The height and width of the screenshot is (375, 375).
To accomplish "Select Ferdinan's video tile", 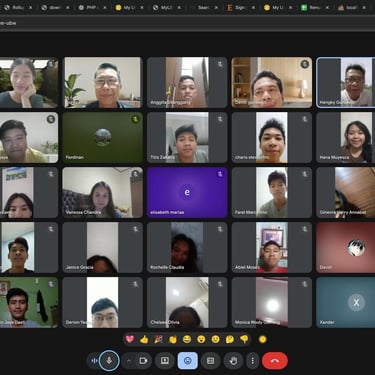I will (x=102, y=137).
